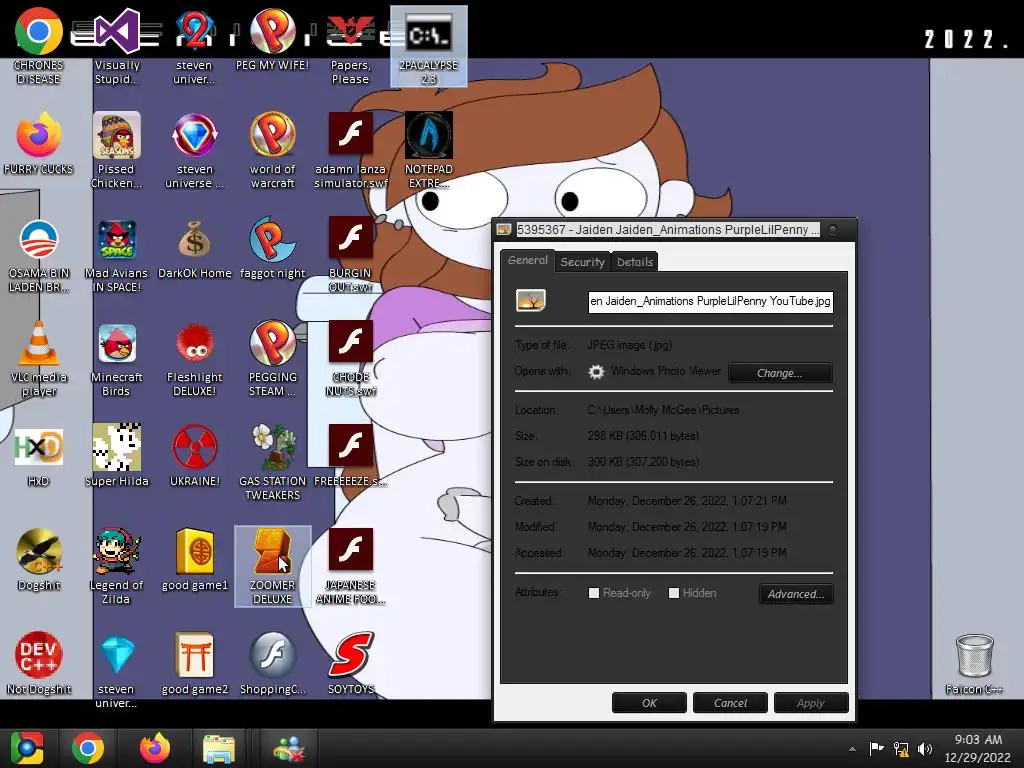Confirm the Properties dialog with OK
1024x768 pixels.
click(x=649, y=703)
